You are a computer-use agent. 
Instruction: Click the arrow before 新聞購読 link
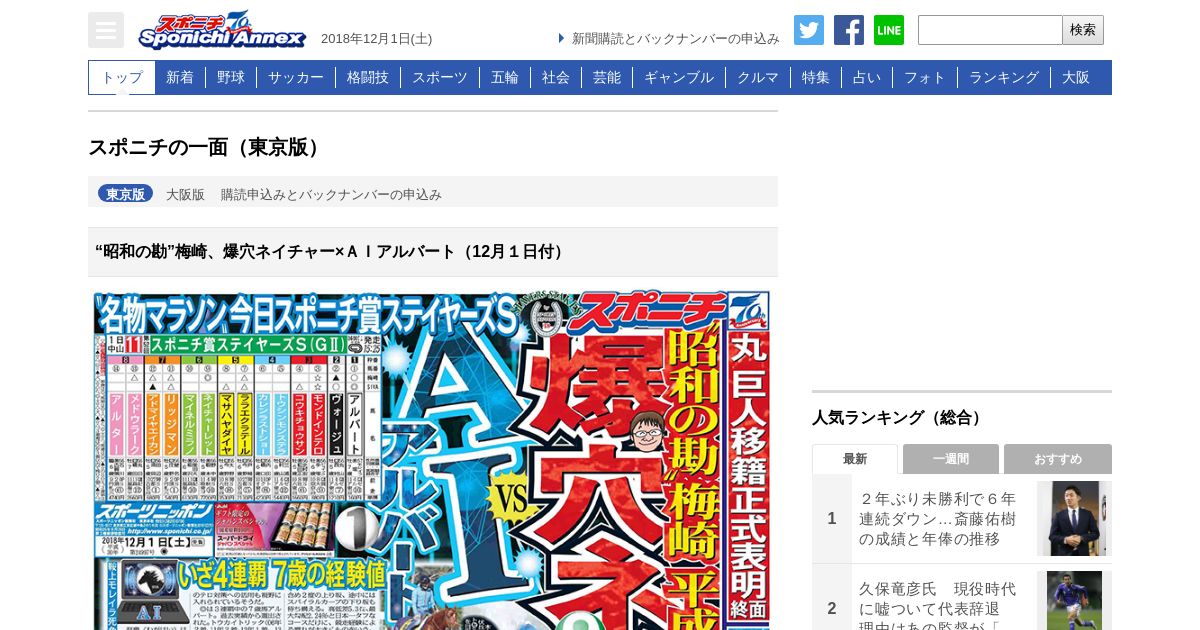562,38
